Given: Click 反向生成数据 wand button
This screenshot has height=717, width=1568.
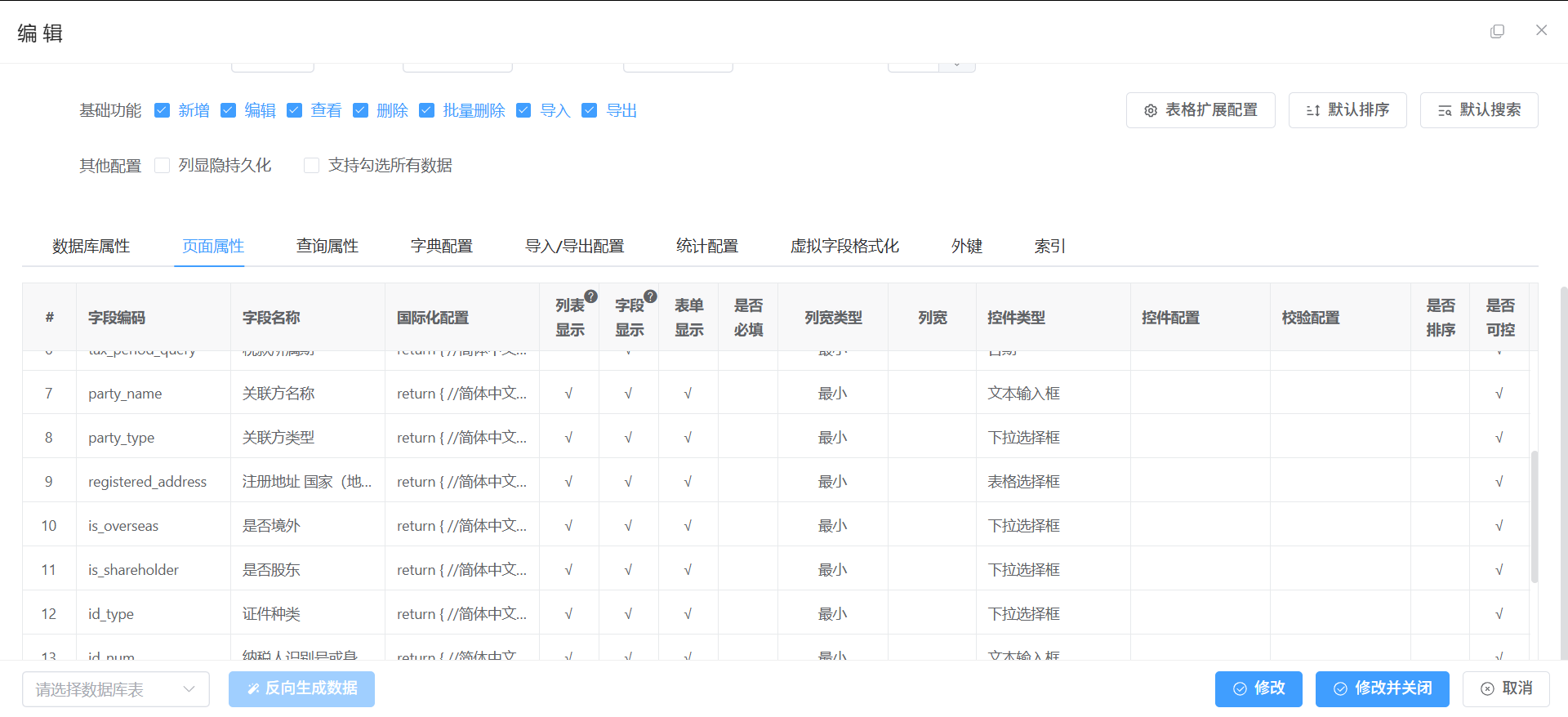Looking at the screenshot, I should (301, 688).
